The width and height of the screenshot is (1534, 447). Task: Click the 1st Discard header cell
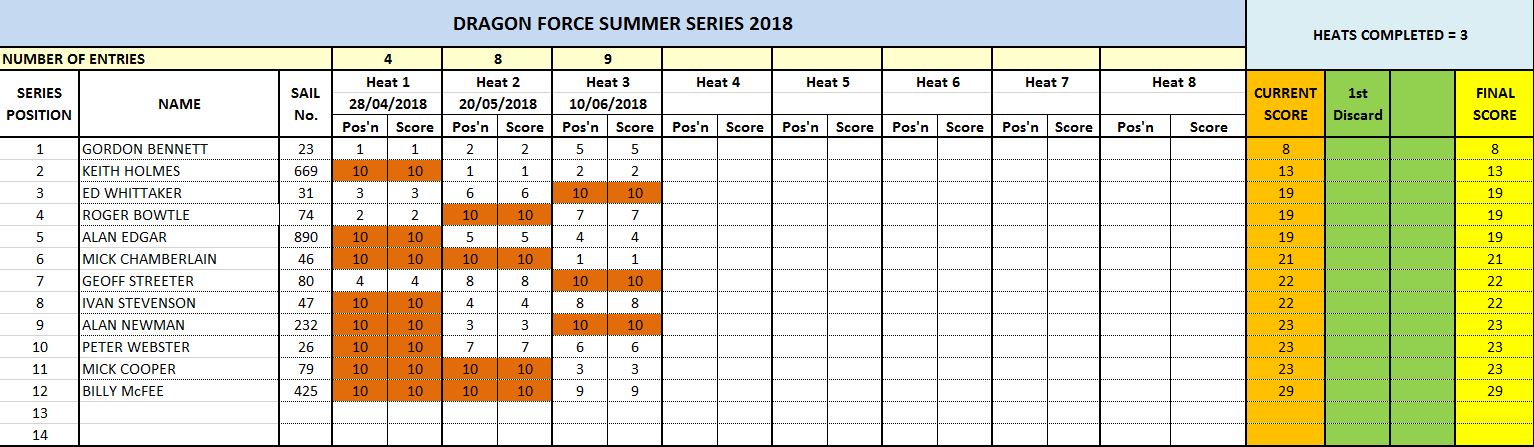[1358, 104]
